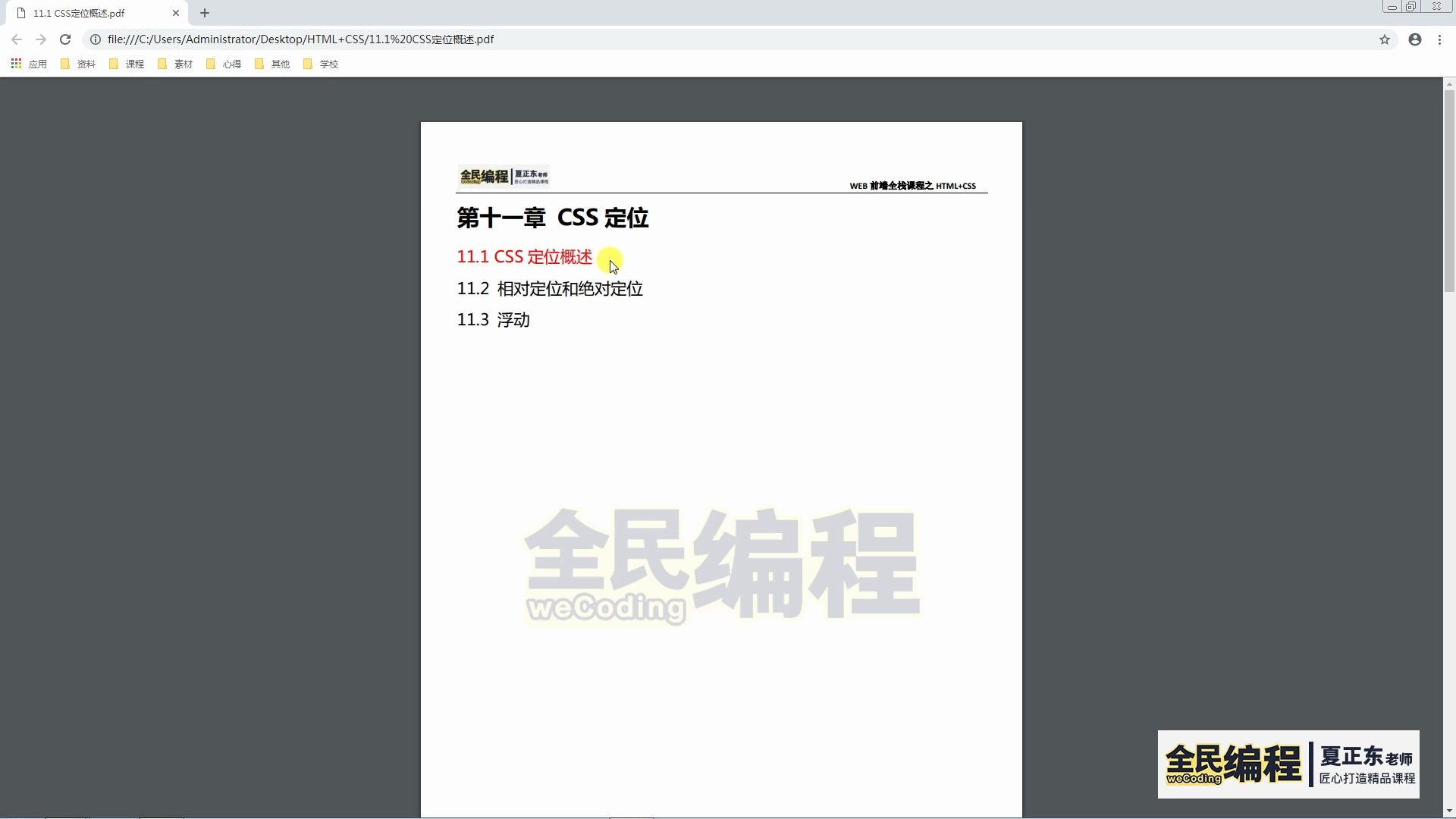Image resolution: width=1456 pixels, height=819 pixels.
Task: Open the 课程 bookmark folder
Action: [127, 64]
